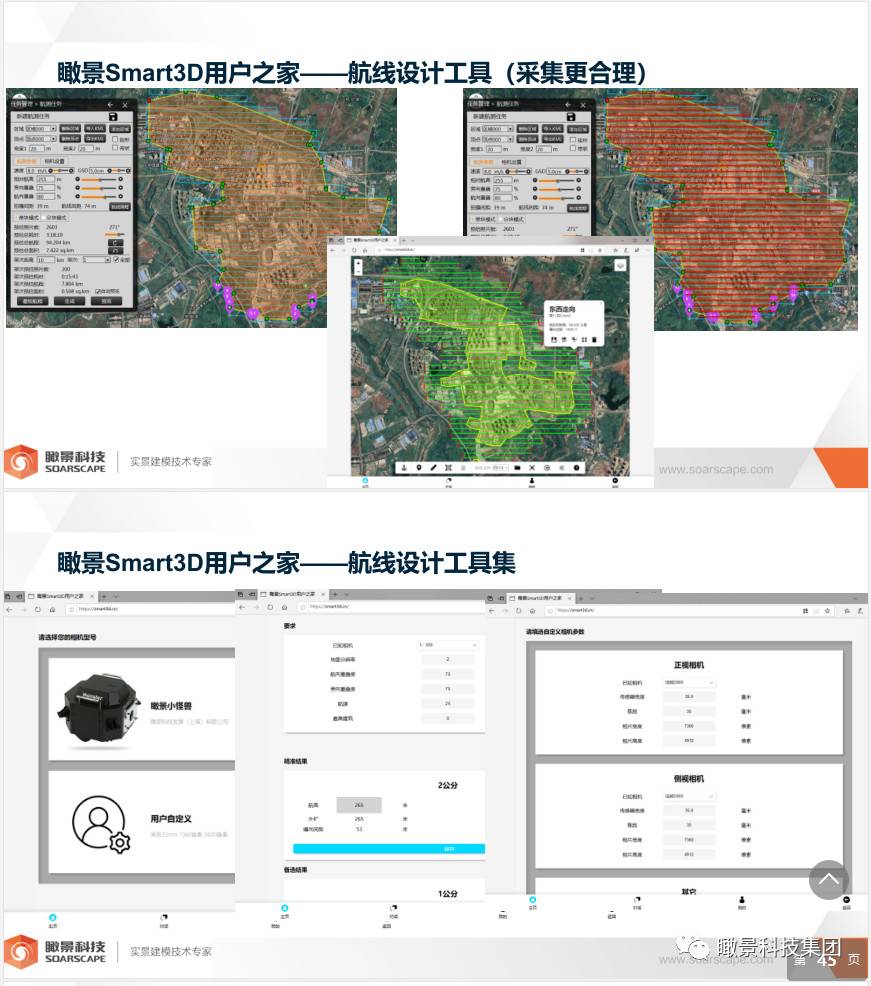Select the pencil draw tool in map toolbar
Image resolution: width=871 pixels, height=986 pixels.
[433, 468]
